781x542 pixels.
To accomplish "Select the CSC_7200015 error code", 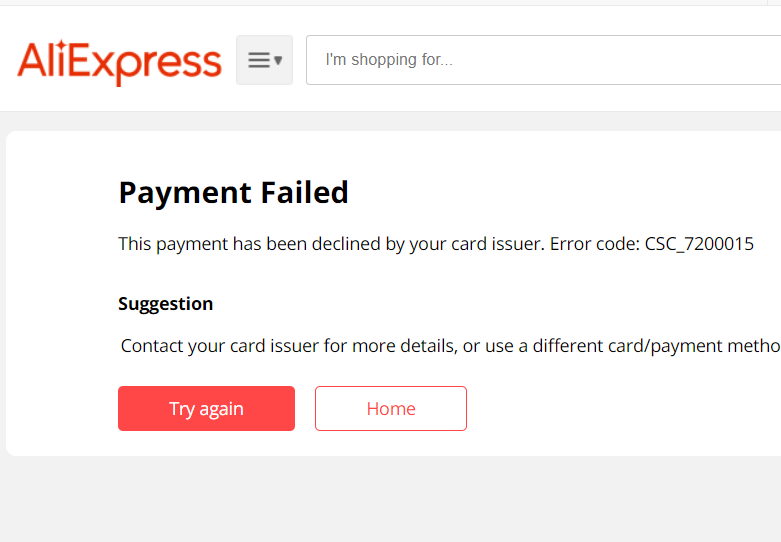I will [x=699, y=245].
